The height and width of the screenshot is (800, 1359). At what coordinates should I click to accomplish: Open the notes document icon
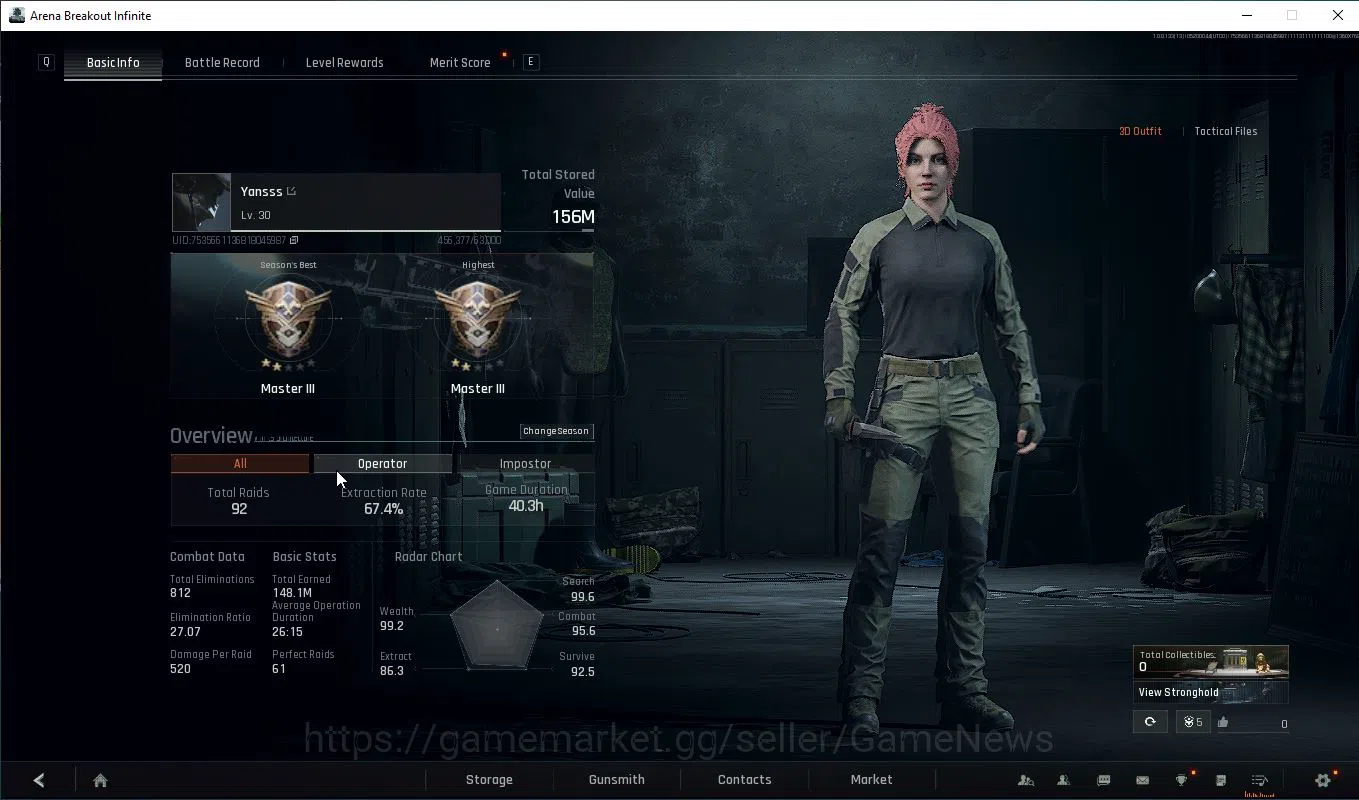click(1221, 780)
